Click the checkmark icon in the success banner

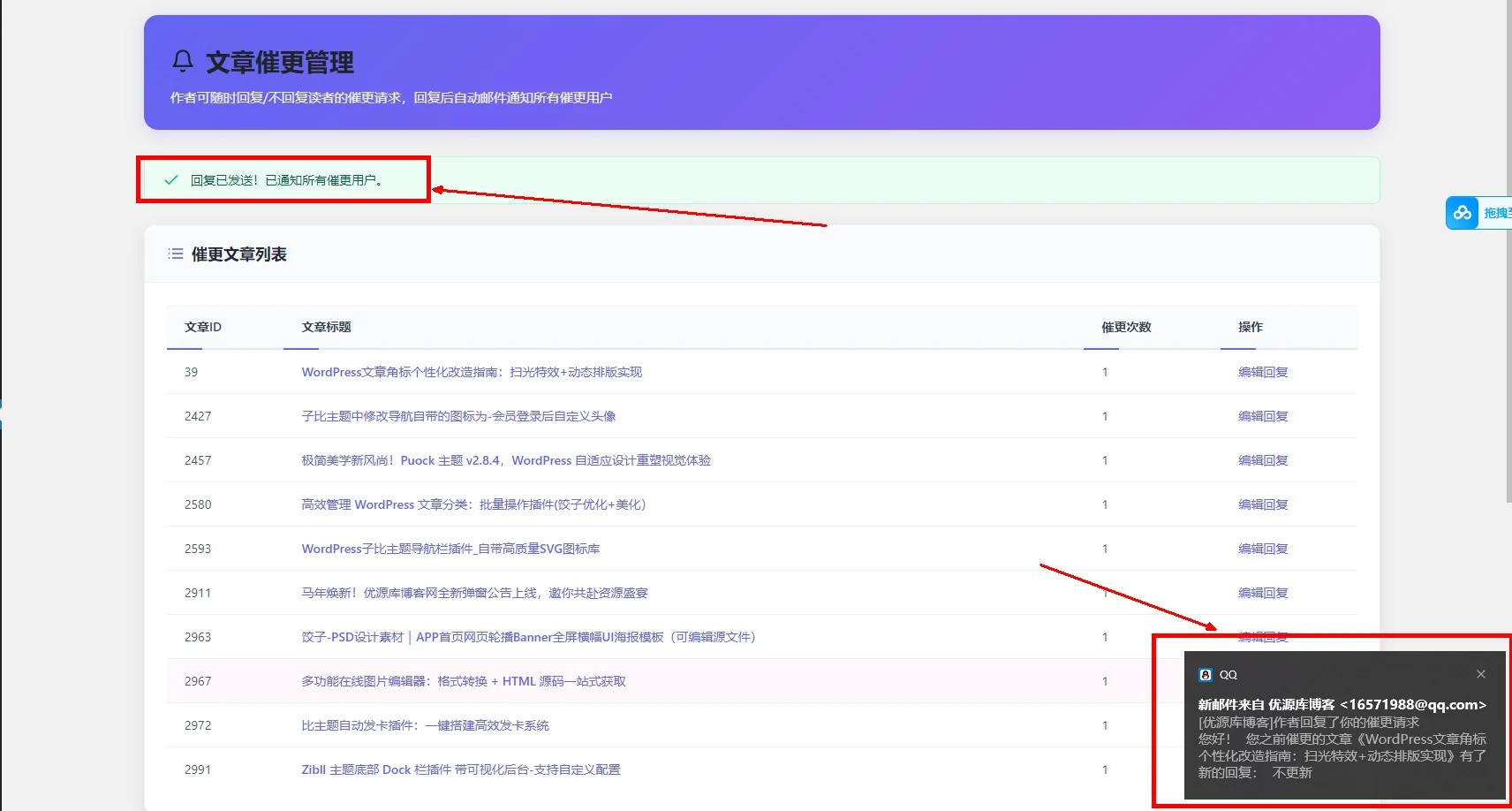click(169, 179)
